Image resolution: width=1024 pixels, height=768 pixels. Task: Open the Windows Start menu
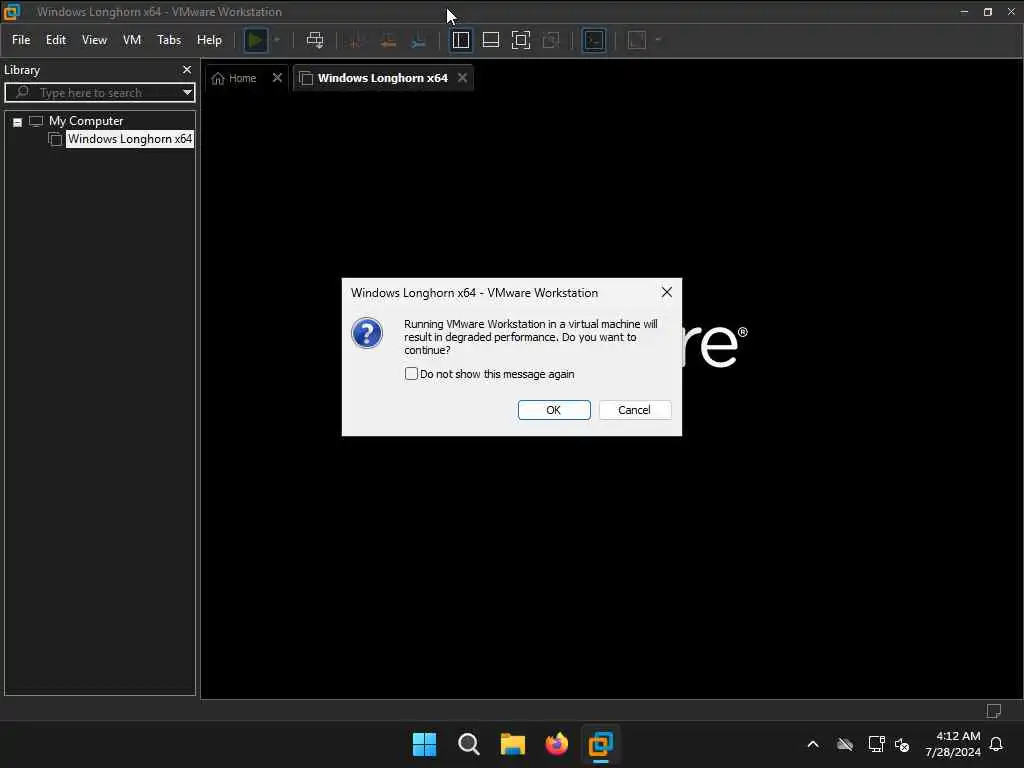pos(424,744)
